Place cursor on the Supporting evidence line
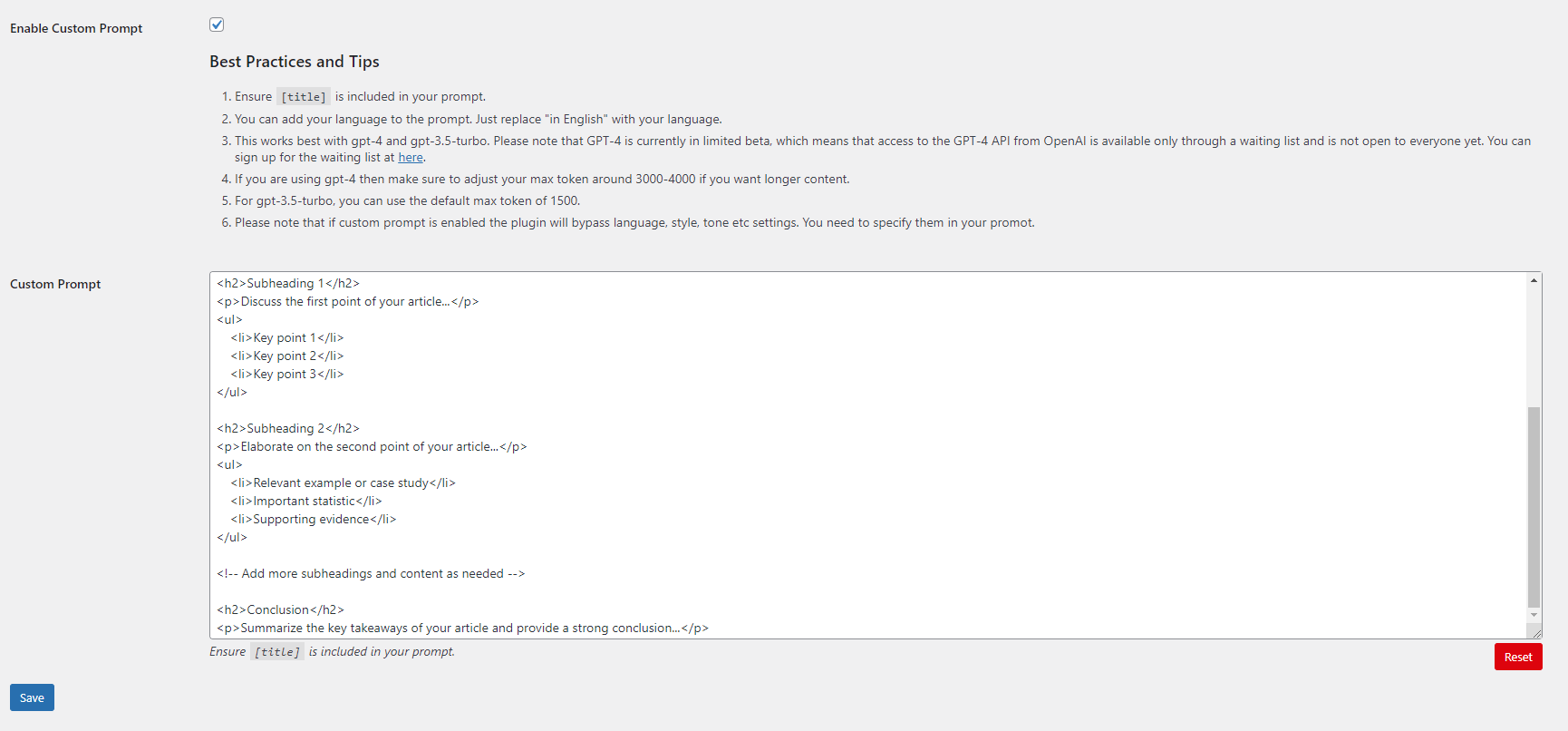1568x731 pixels. 314,519
